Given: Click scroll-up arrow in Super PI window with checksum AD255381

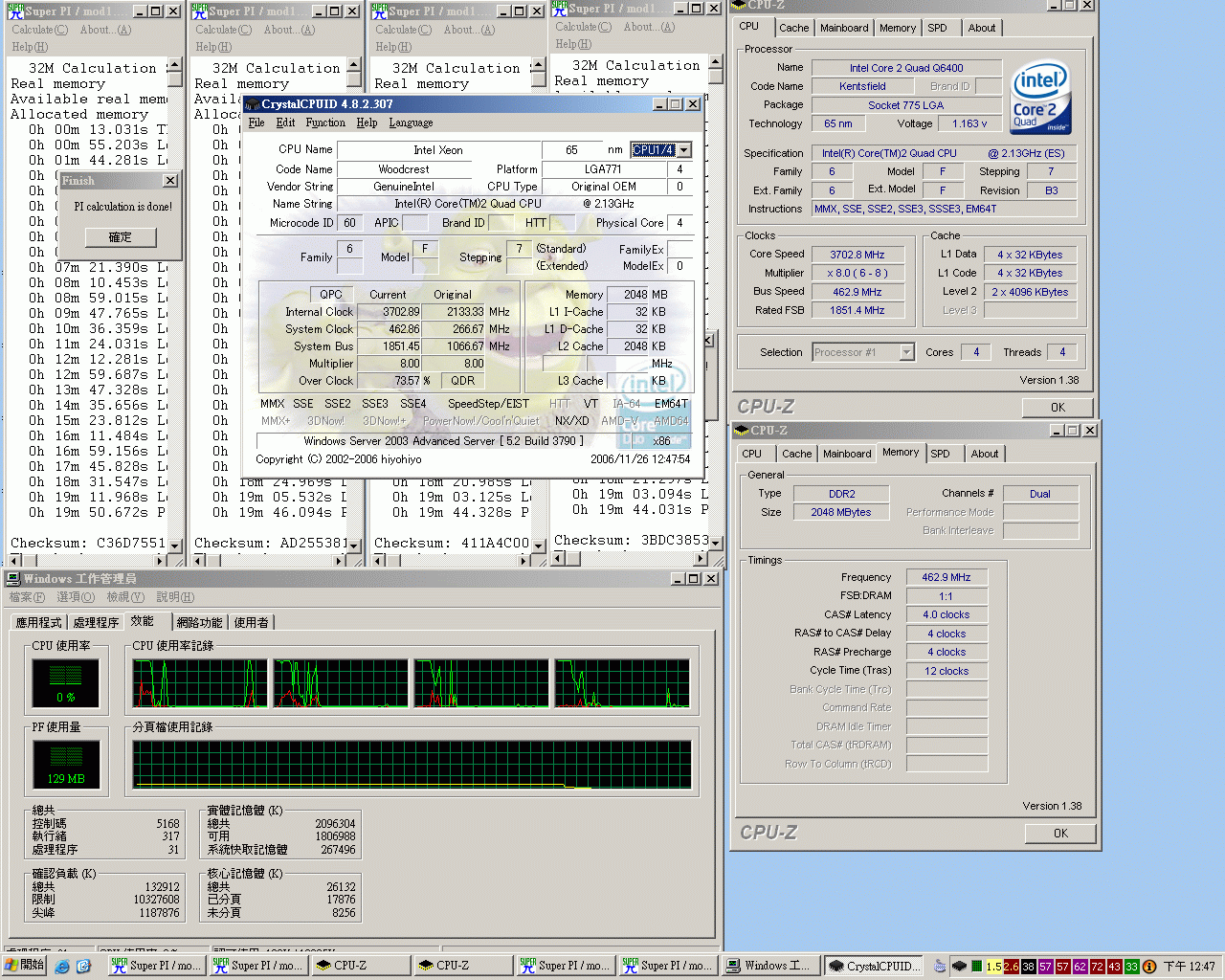Looking at the screenshot, I should [x=354, y=65].
